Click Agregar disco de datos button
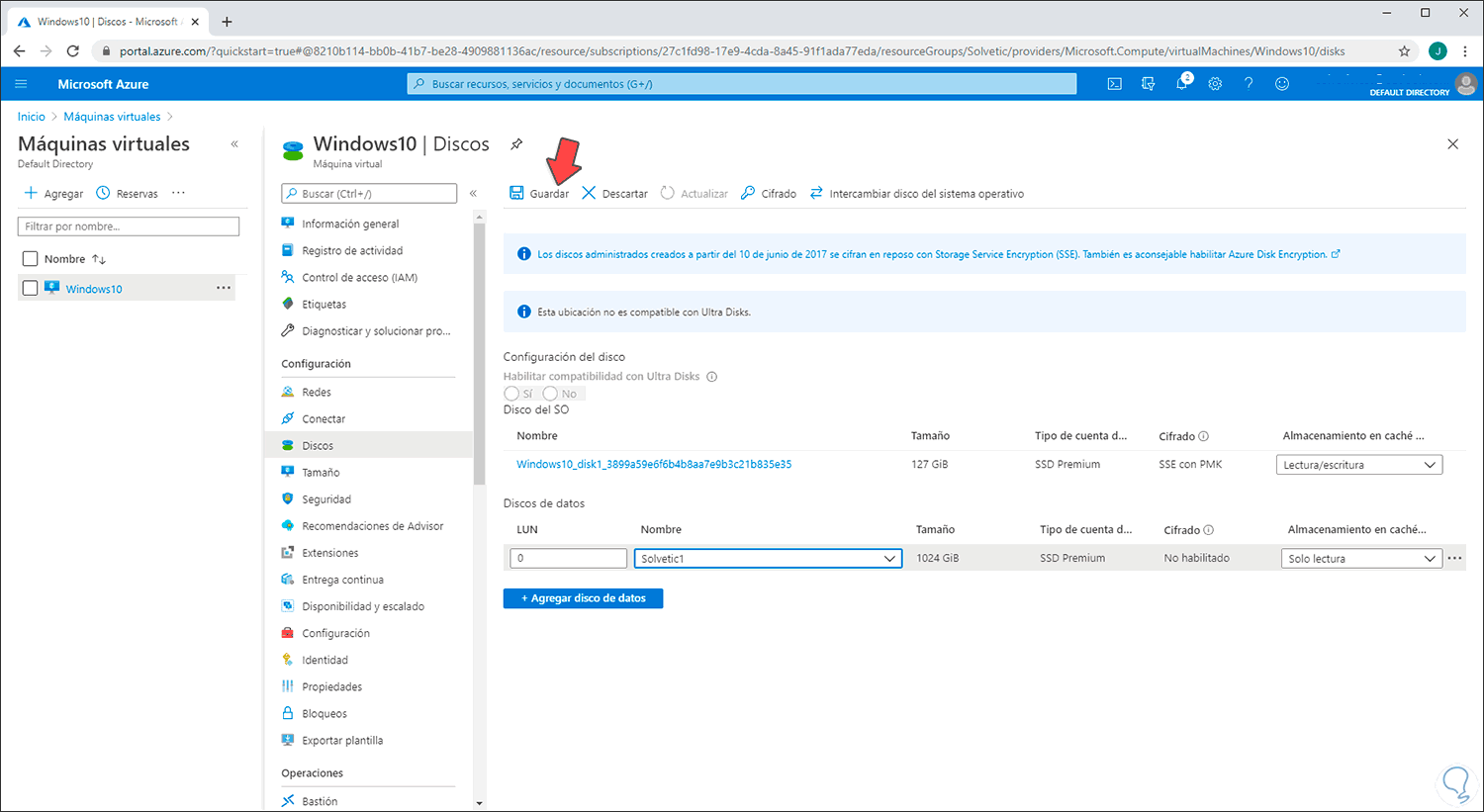The image size is (1484, 812). (584, 598)
